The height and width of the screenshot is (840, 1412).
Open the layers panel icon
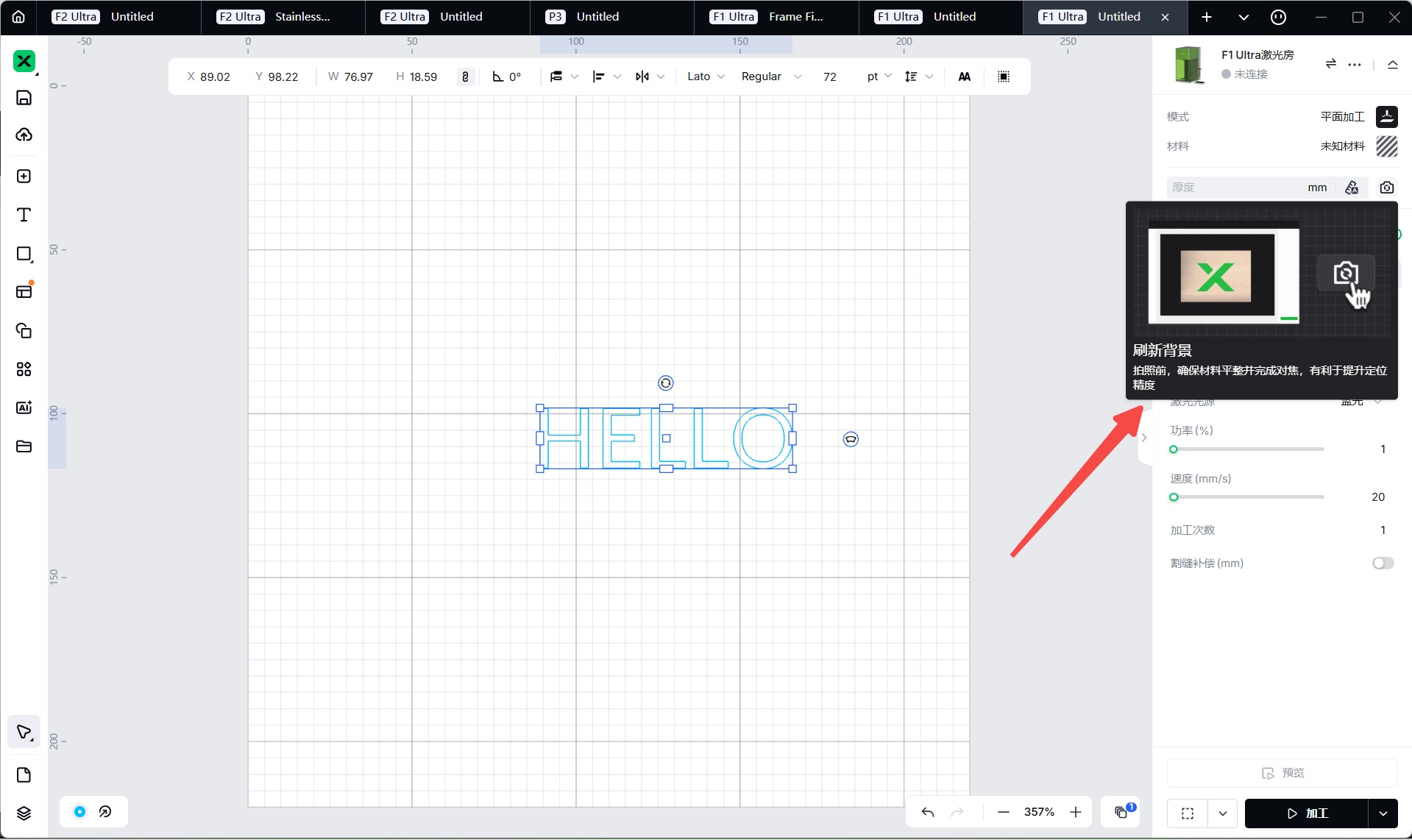pyautogui.click(x=24, y=813)
